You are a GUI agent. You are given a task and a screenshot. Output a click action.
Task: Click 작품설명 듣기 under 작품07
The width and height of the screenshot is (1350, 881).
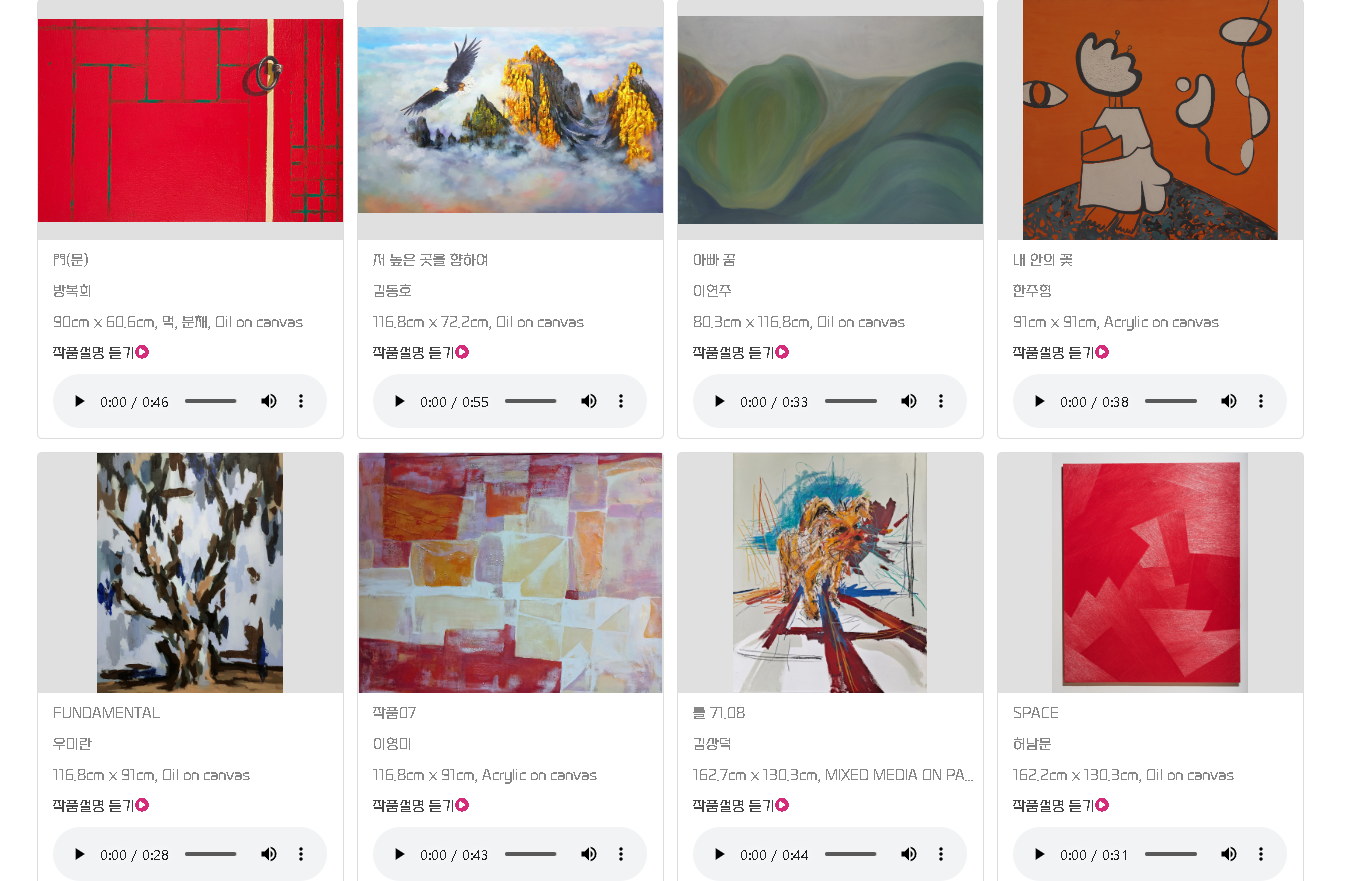tap(413, 805)
